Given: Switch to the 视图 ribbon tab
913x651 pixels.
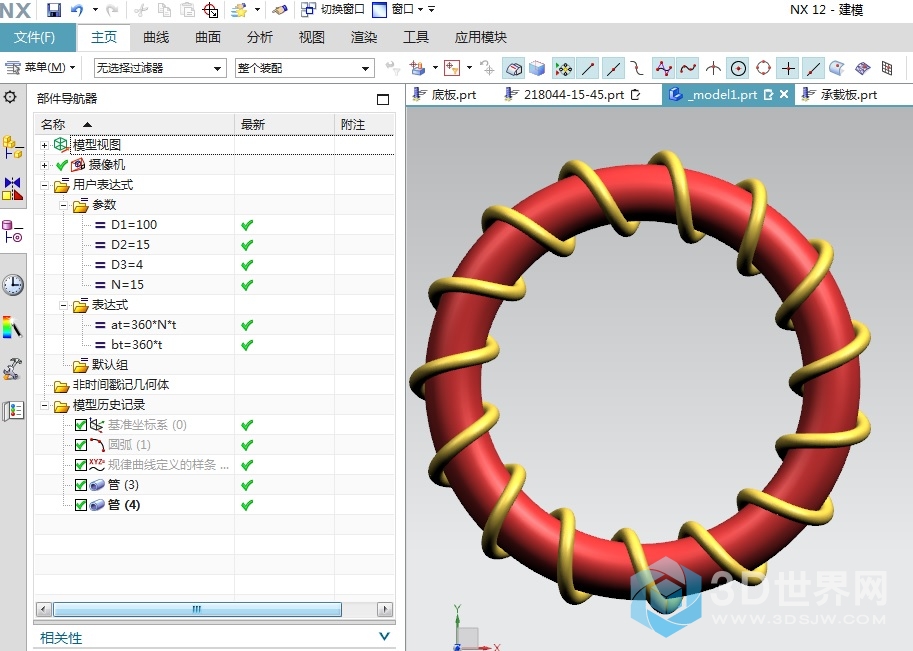Looking at the screenshot, I should (312, 37).
